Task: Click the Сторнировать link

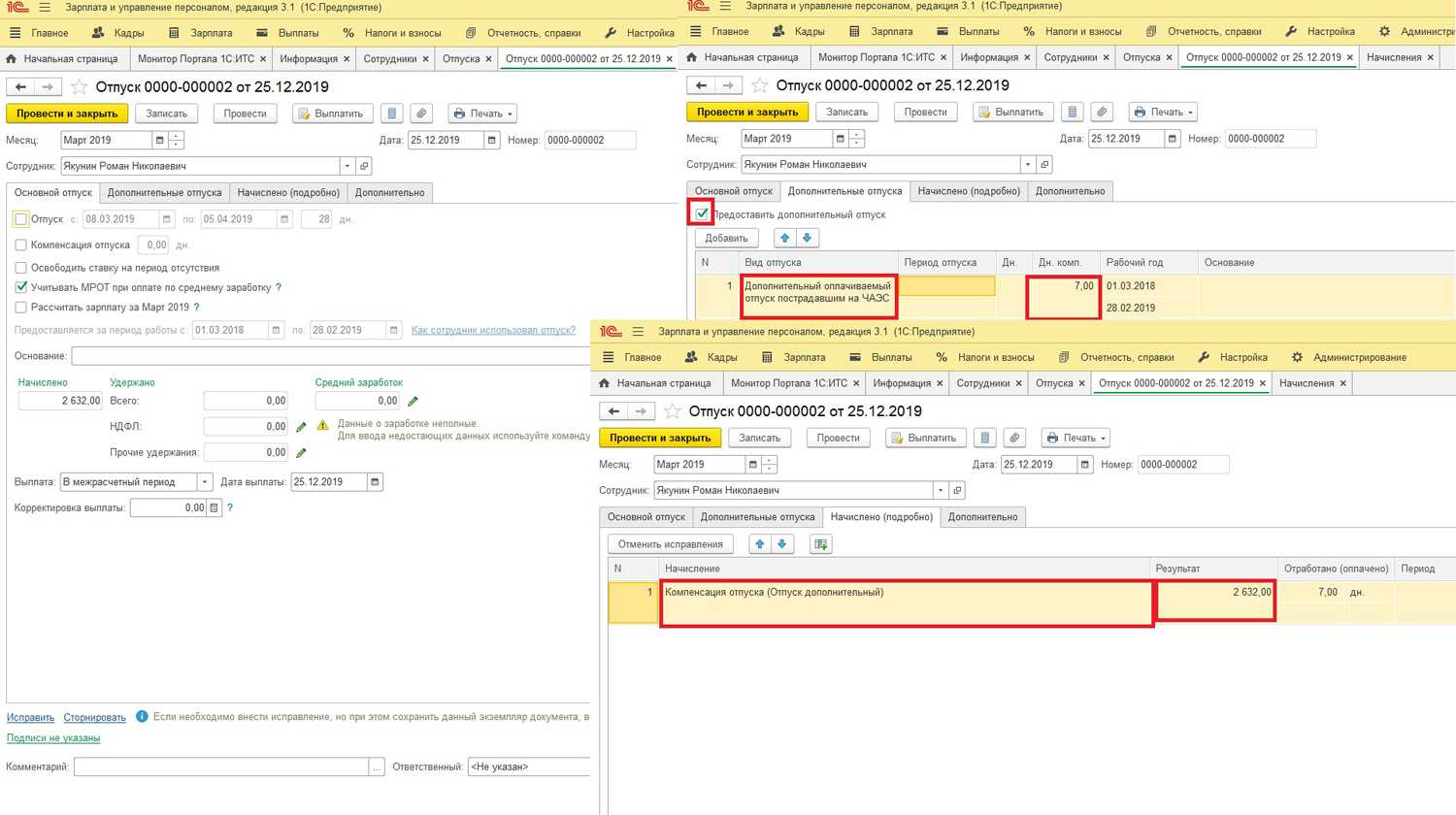Action: tap(94, 717)
